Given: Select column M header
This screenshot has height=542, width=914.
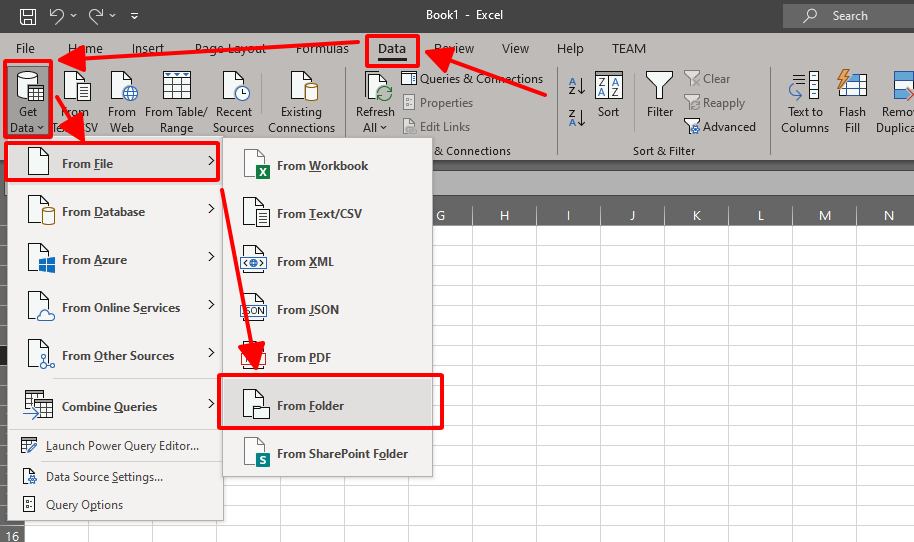Looking at the screenshot, I should coord(825,216).
